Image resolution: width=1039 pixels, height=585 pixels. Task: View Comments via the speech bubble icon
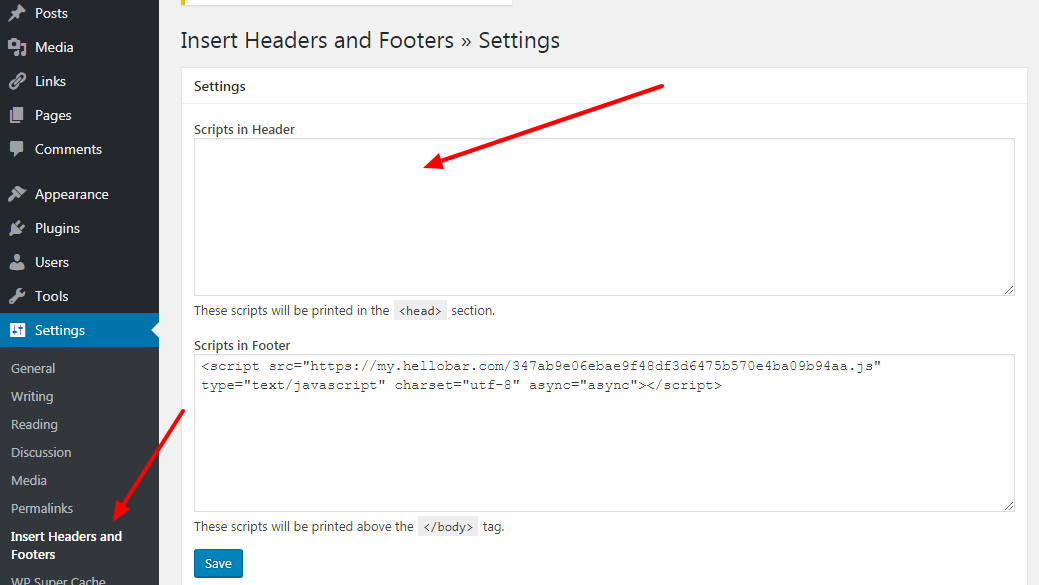coord(16,148)
